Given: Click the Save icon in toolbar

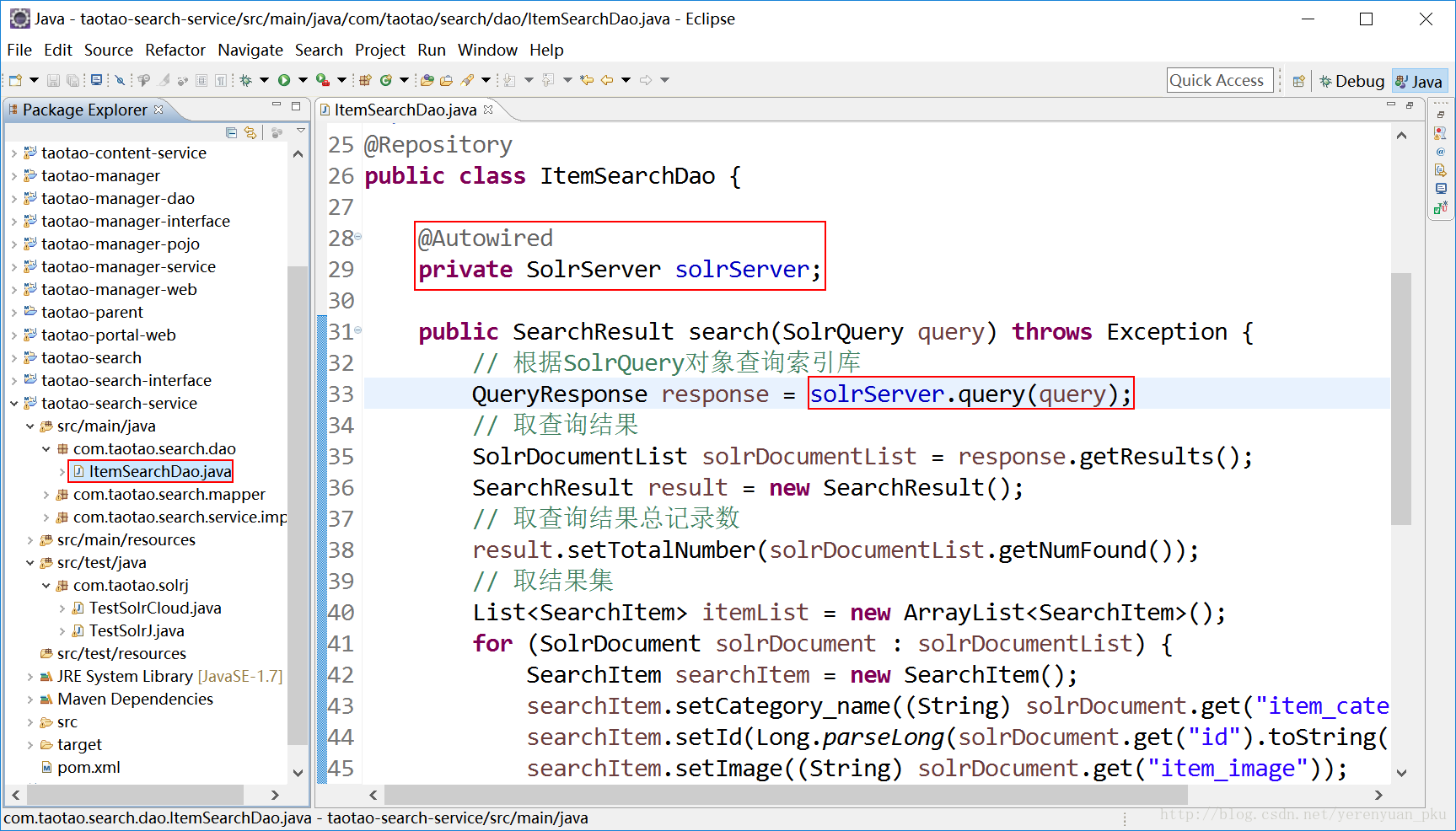Looking at the screenshot, I should coord(53,80).
